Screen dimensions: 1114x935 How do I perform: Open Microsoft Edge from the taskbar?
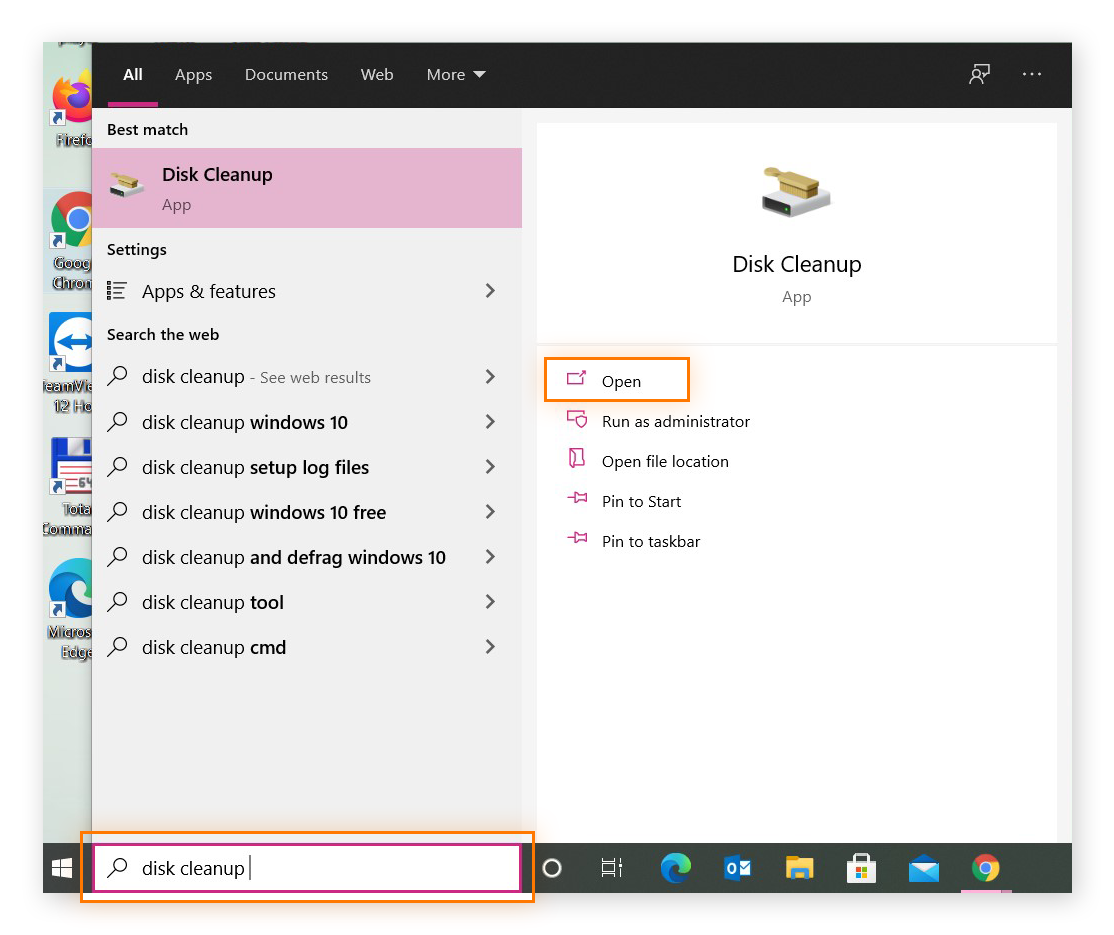(675, 868)
